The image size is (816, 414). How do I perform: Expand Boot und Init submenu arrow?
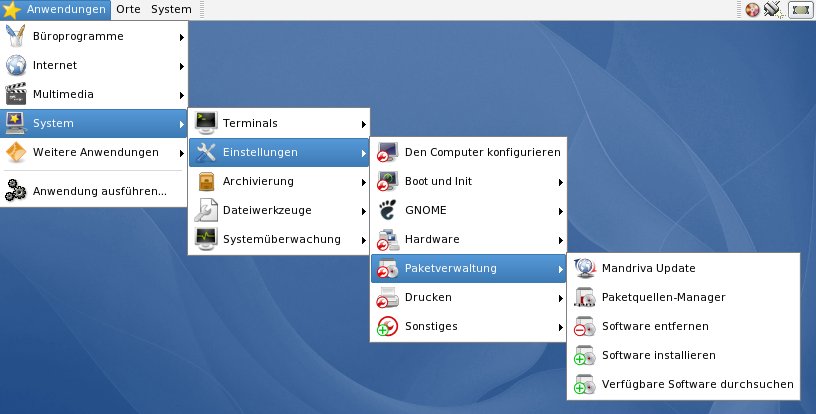[x=560, y=182]
